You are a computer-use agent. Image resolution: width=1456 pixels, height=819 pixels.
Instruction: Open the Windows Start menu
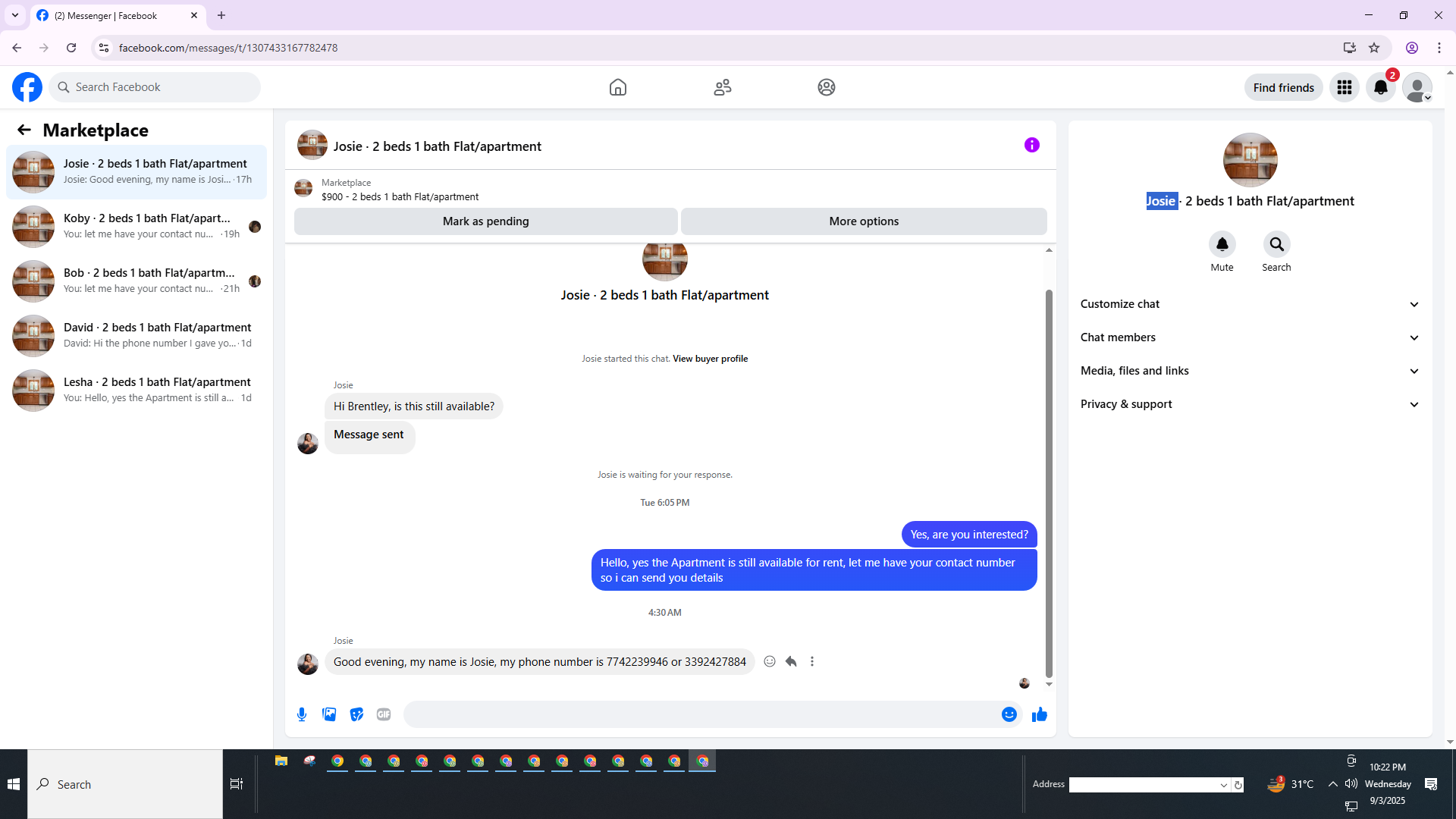click(14, 784)
